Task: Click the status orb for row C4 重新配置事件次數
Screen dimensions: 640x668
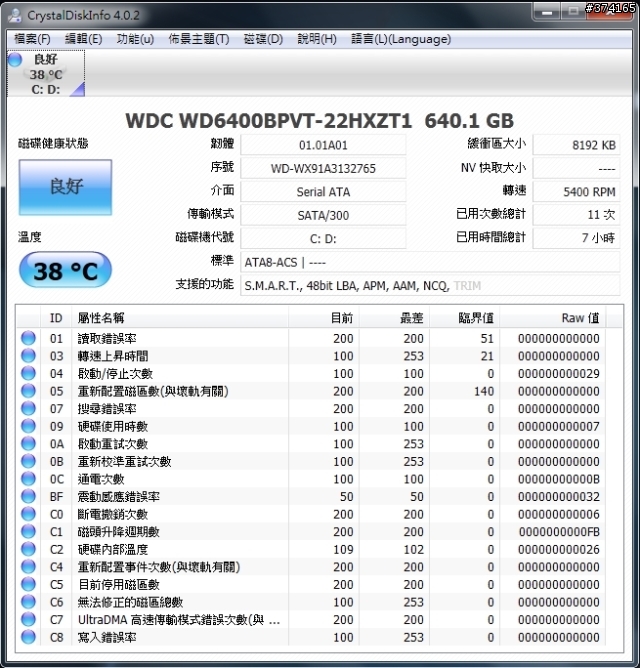Action: click(28, 567)
